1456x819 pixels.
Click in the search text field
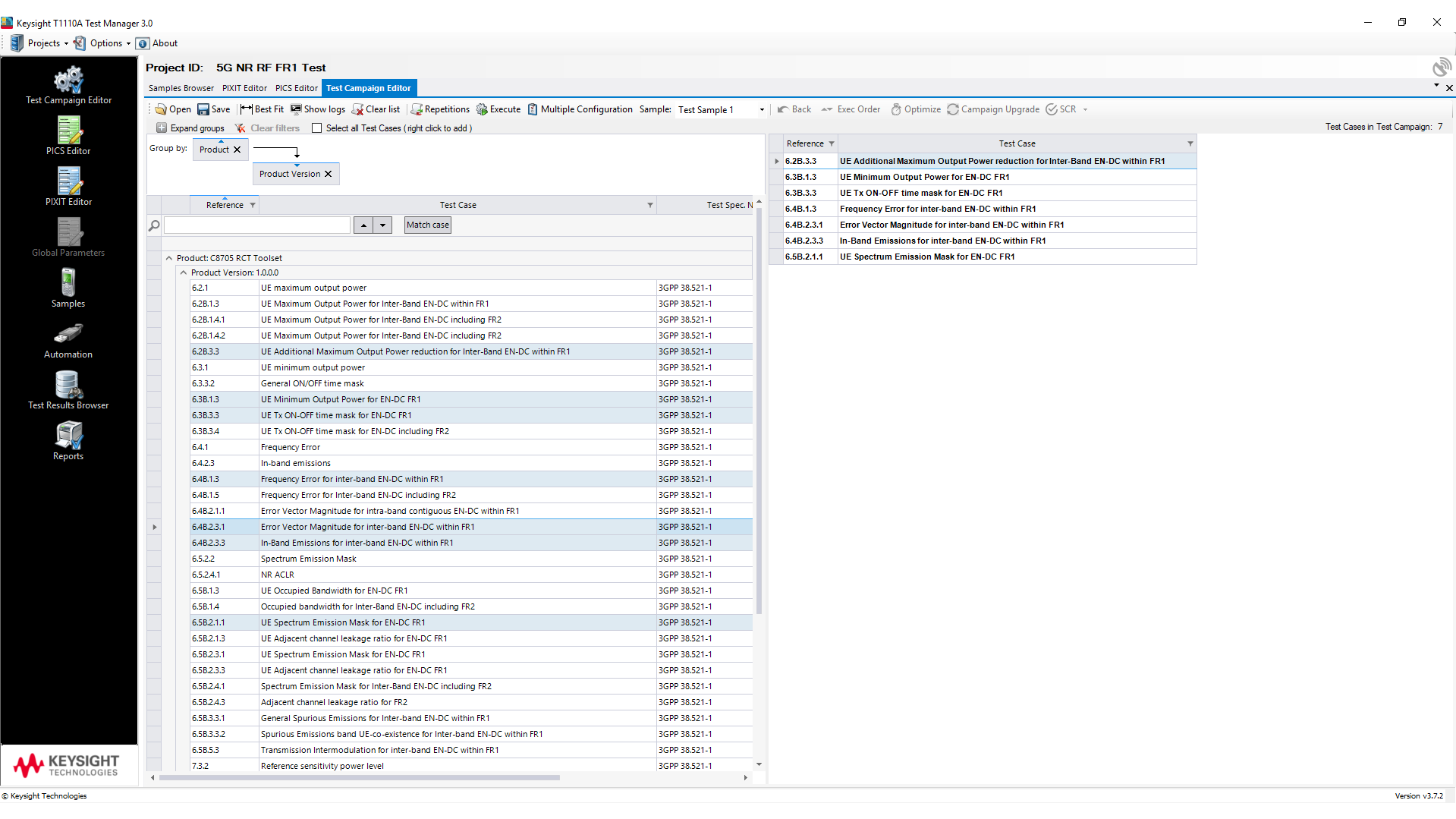[x=257, y=225]
